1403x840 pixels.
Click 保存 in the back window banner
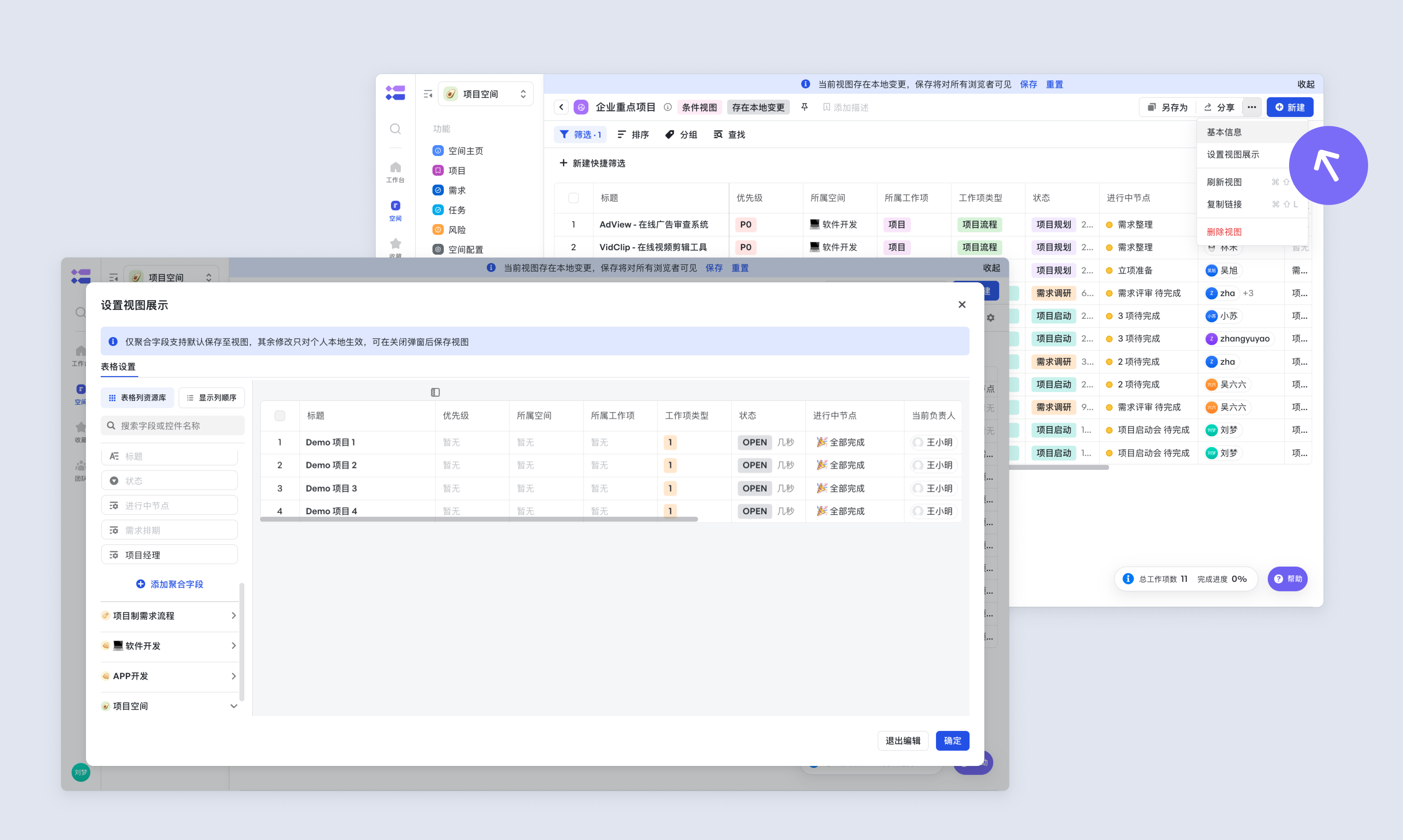1028,84
